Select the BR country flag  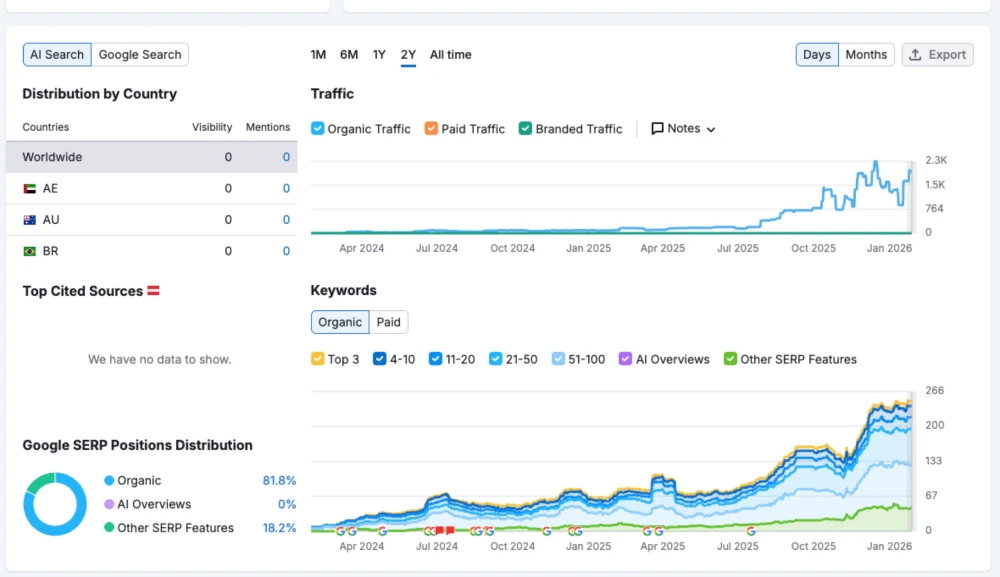tap(29, 251)
